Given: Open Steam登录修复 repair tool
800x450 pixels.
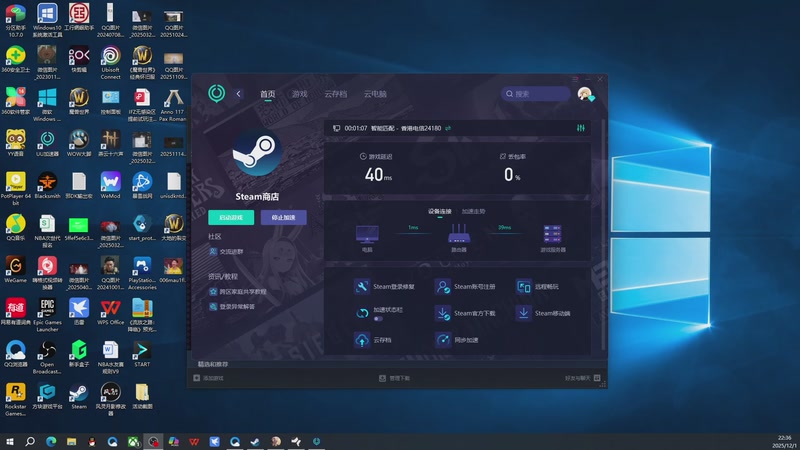Looking at the screenshot, I should [384, 287].
